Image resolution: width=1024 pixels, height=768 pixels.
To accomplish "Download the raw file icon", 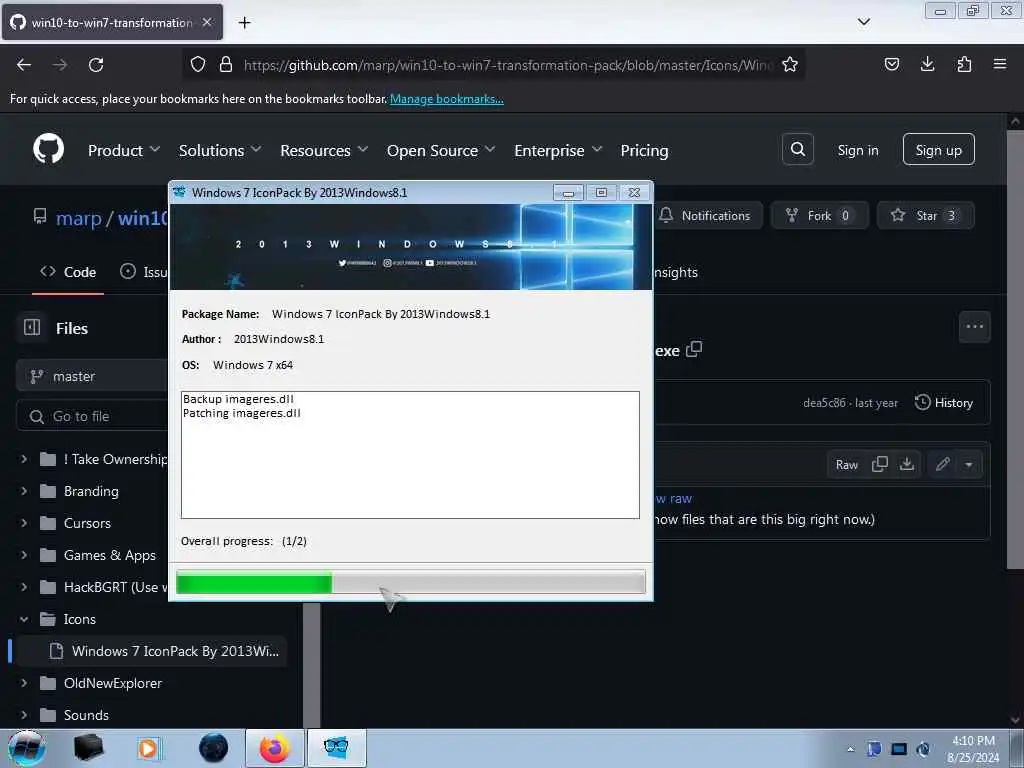I will [x=906, y=464].
